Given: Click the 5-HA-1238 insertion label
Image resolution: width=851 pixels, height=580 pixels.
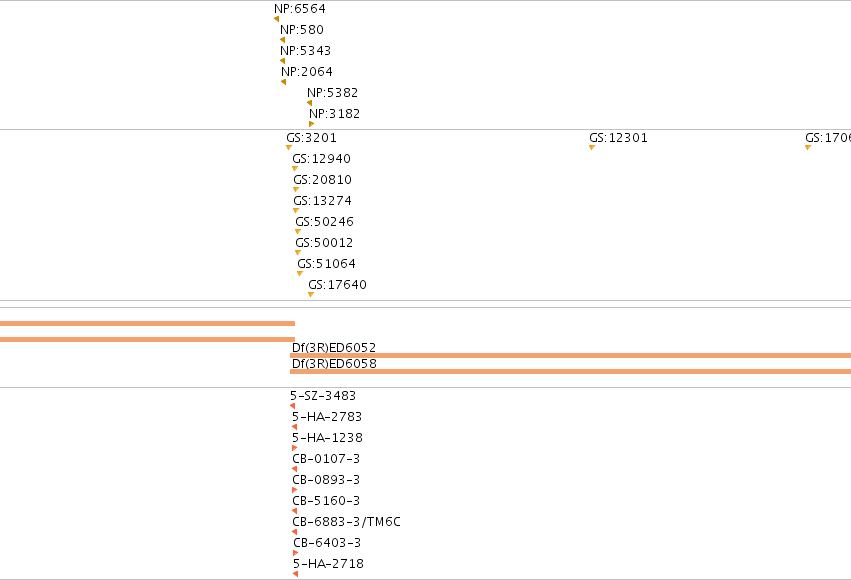Looking at the screenshot, I should (x=327, y=438).
